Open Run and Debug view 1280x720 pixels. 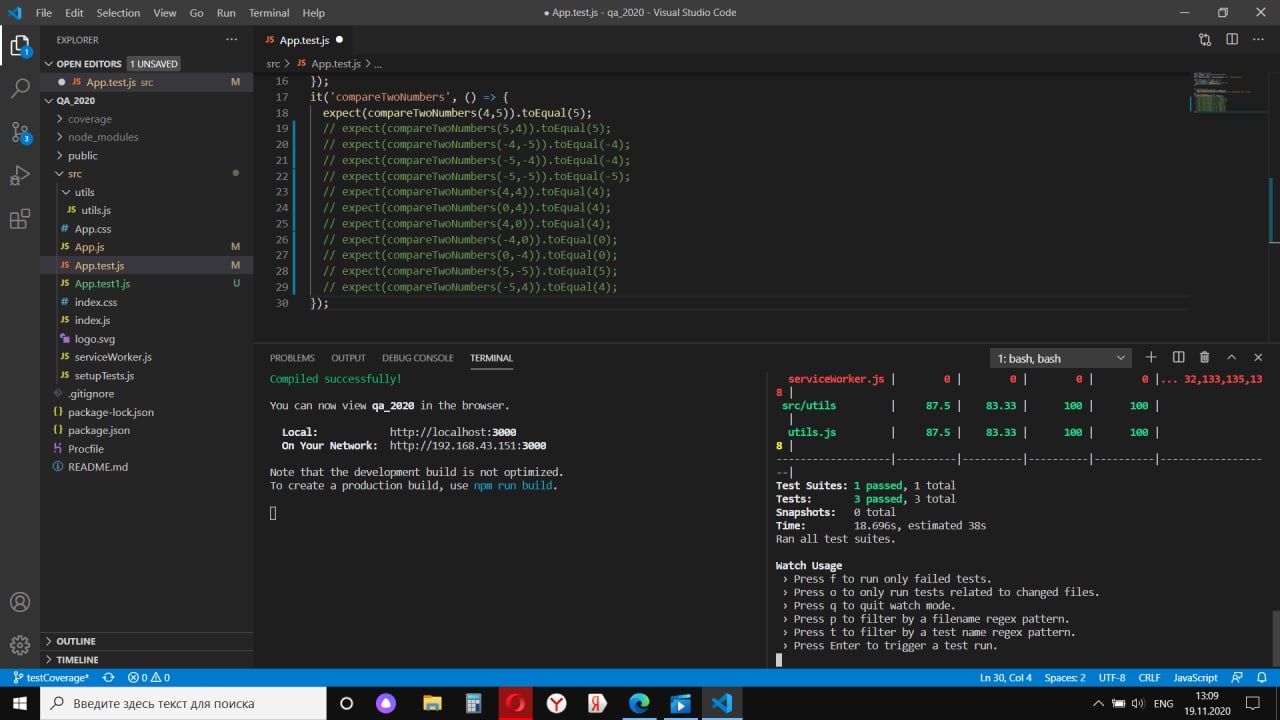[20, 176]
